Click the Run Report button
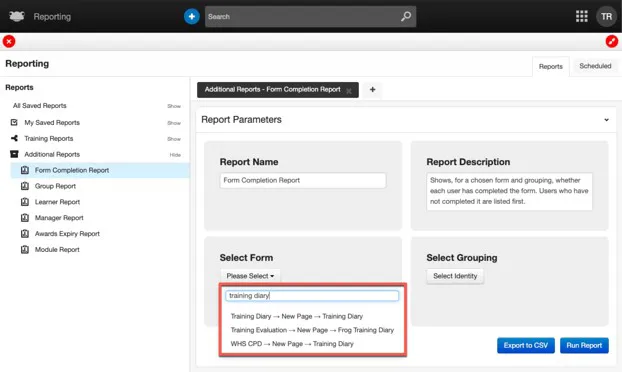The width and height of the screenshot is (622, 372). (x=584, y=345)
